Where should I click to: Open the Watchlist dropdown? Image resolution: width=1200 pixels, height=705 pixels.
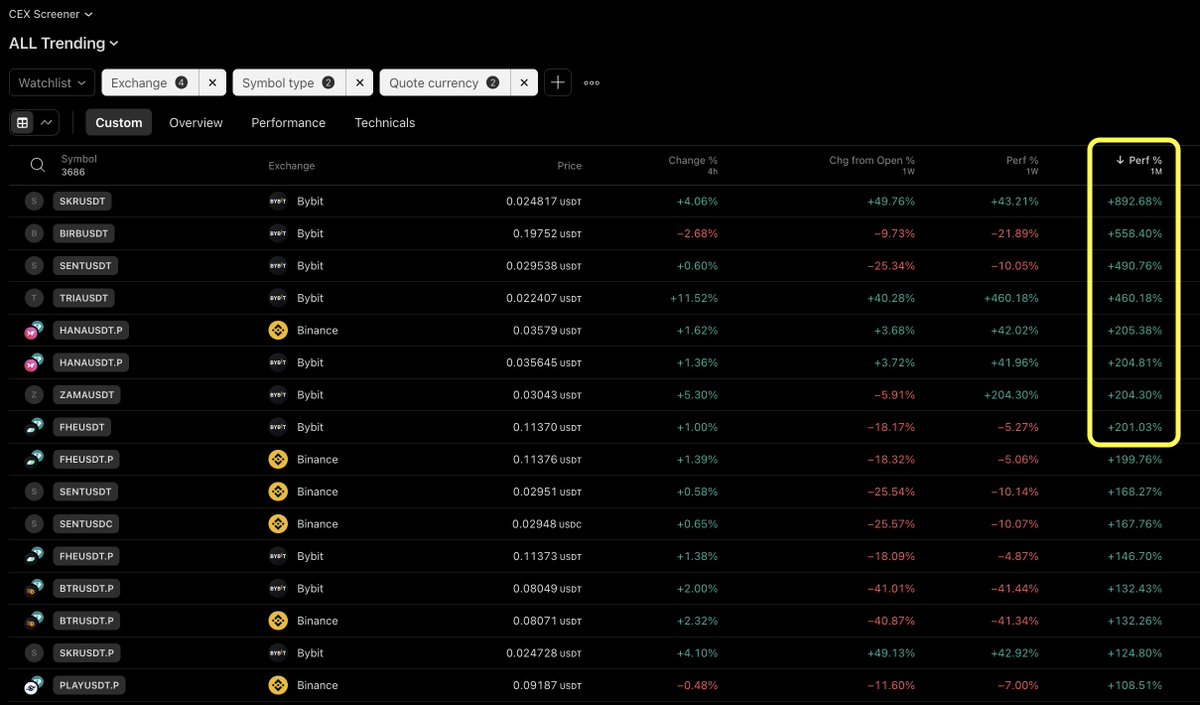click(52, 83)
